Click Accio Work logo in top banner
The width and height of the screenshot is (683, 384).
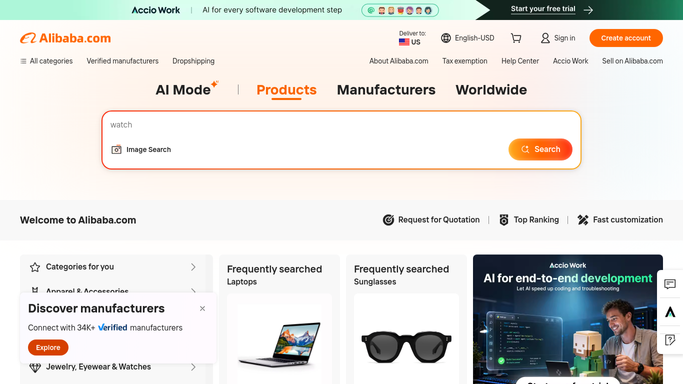pos(156,10)
